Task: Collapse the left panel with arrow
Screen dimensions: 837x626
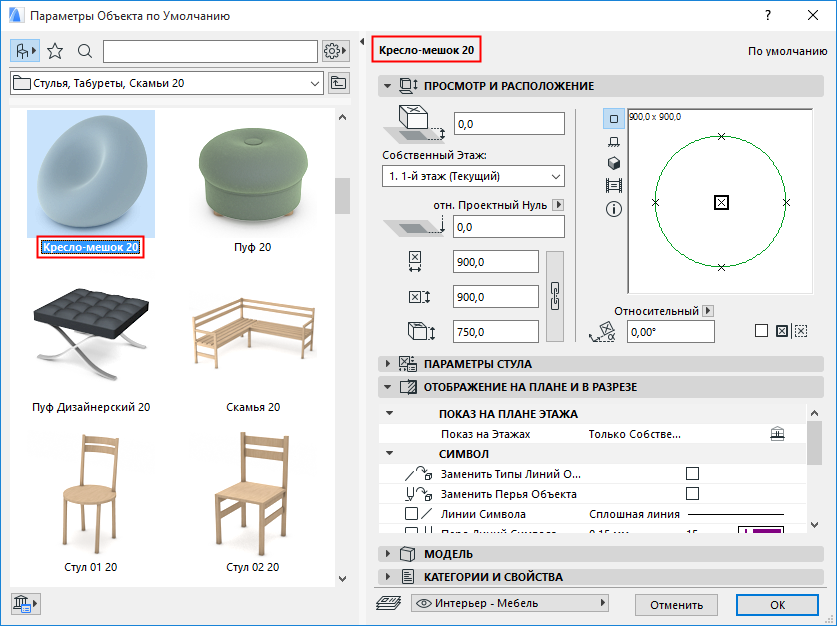Action: [x=362, y=41]
